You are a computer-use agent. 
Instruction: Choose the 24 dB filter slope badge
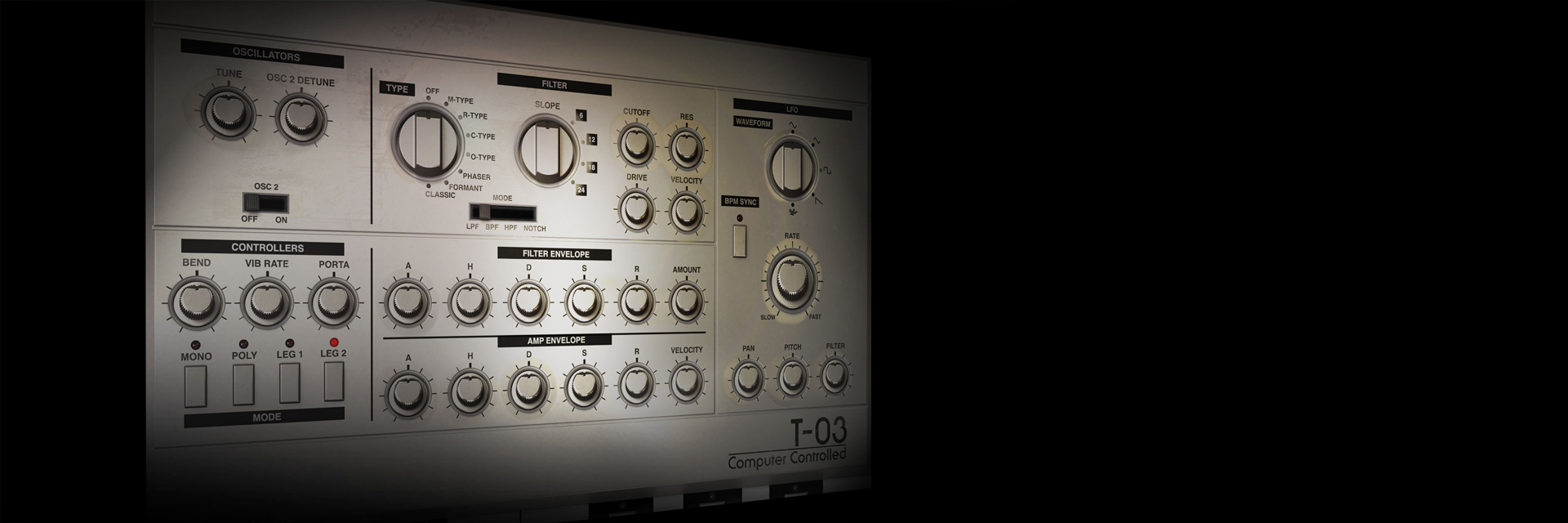pos(581,190)
